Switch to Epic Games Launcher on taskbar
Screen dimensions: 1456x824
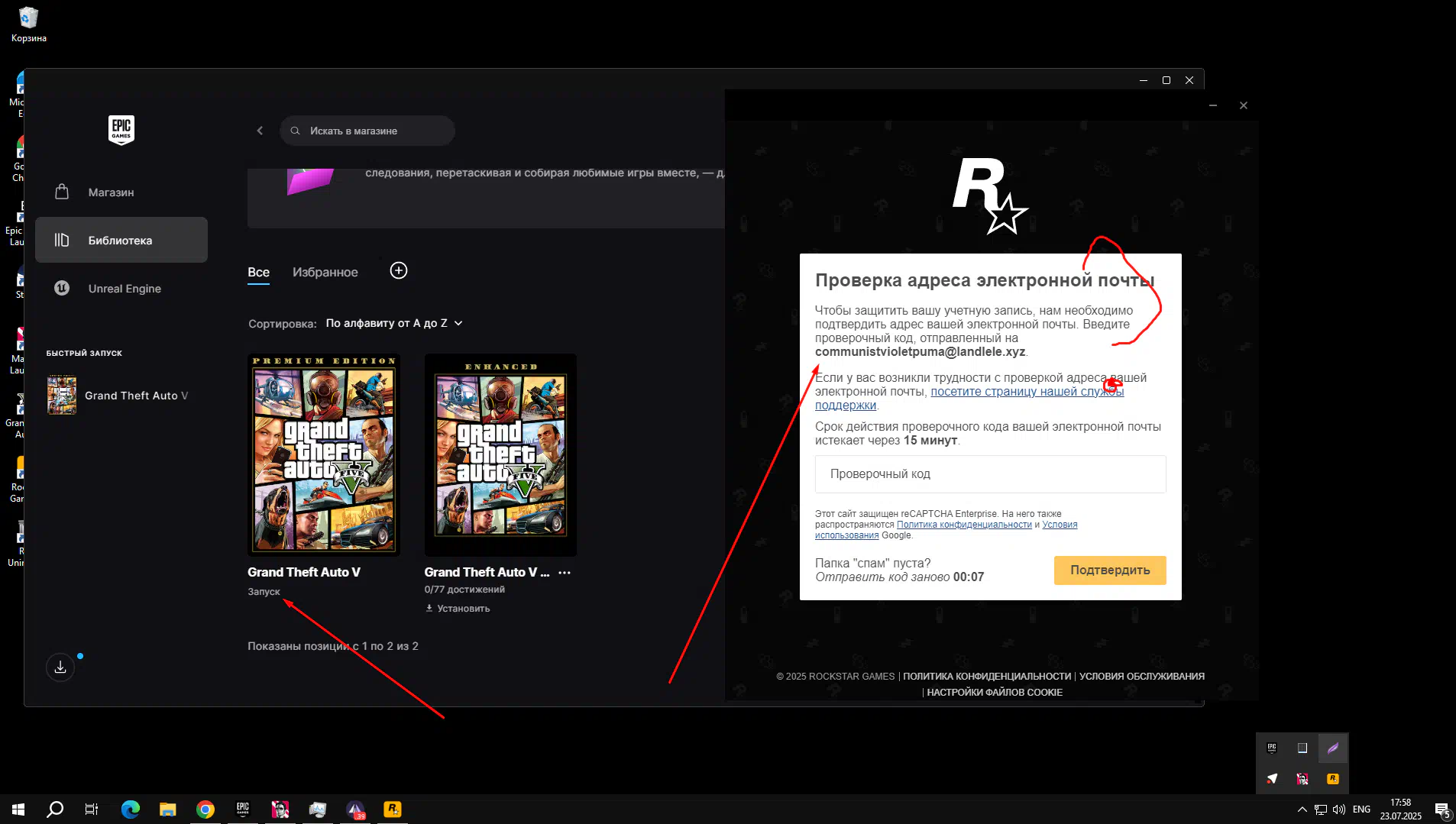(x=243, y=809)
